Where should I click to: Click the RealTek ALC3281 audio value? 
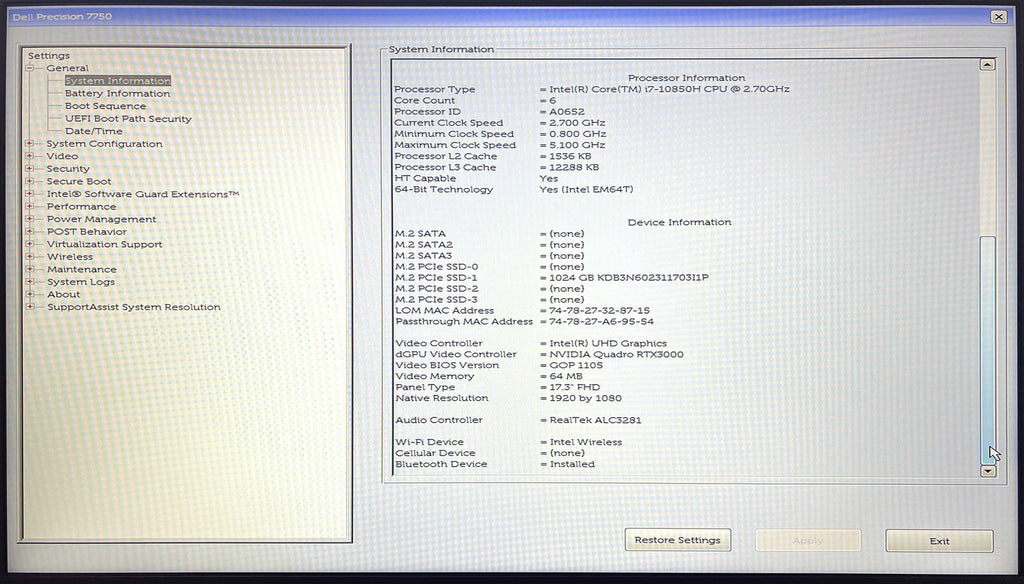point(596,420)
